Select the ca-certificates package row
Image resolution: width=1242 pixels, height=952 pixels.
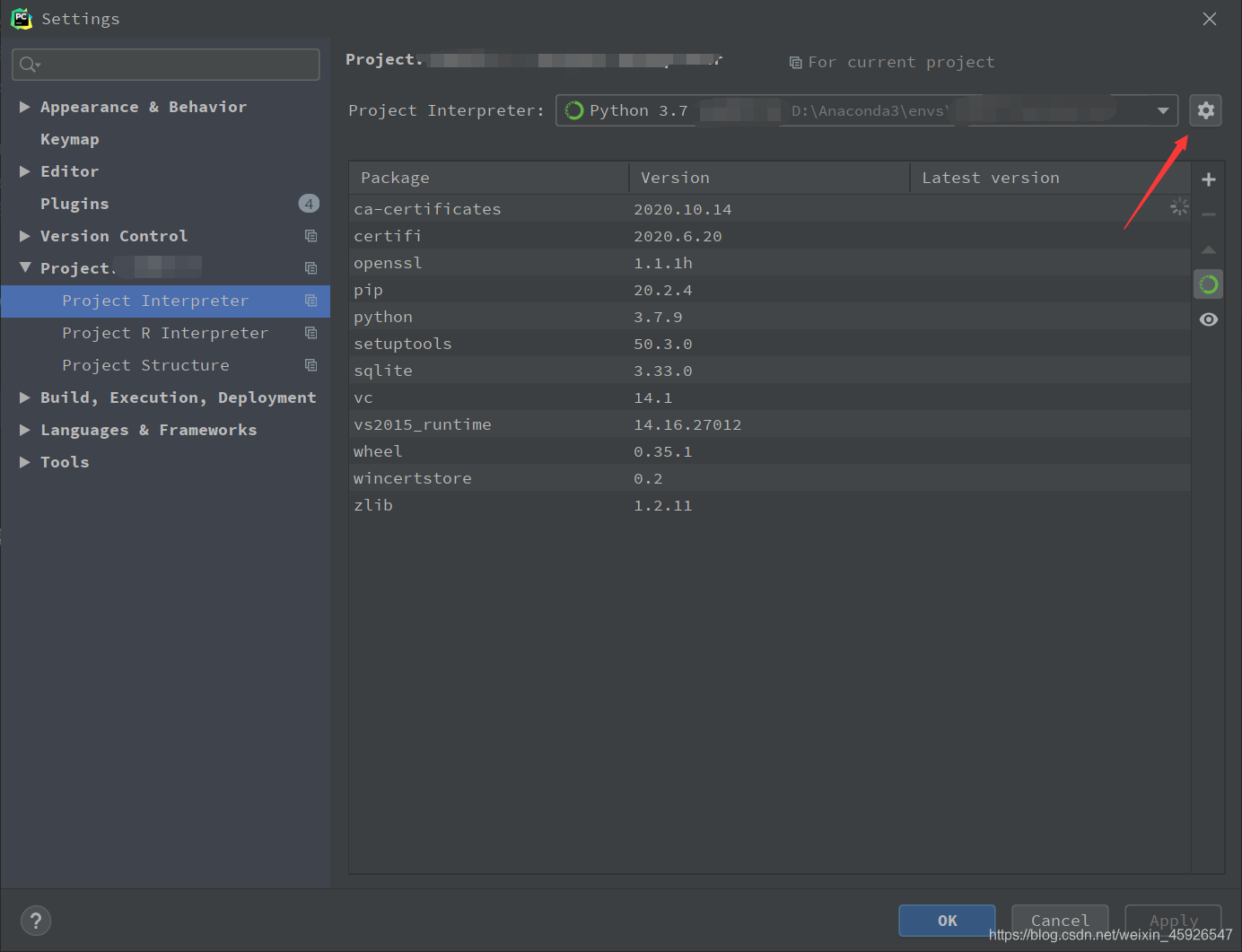click(770, 209)
